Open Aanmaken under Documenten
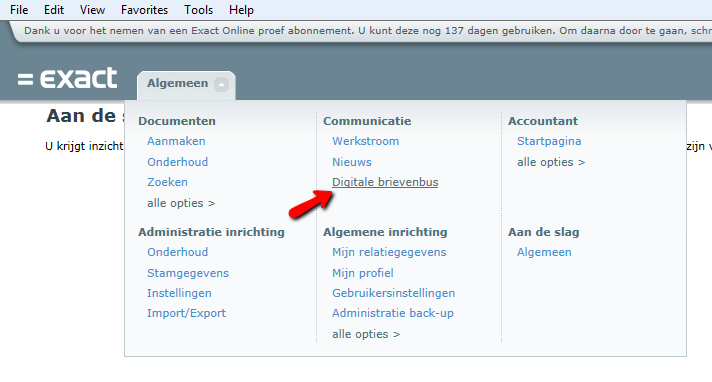Image resolution: width=712 pixels, height=382 pixels. [176, 141]
